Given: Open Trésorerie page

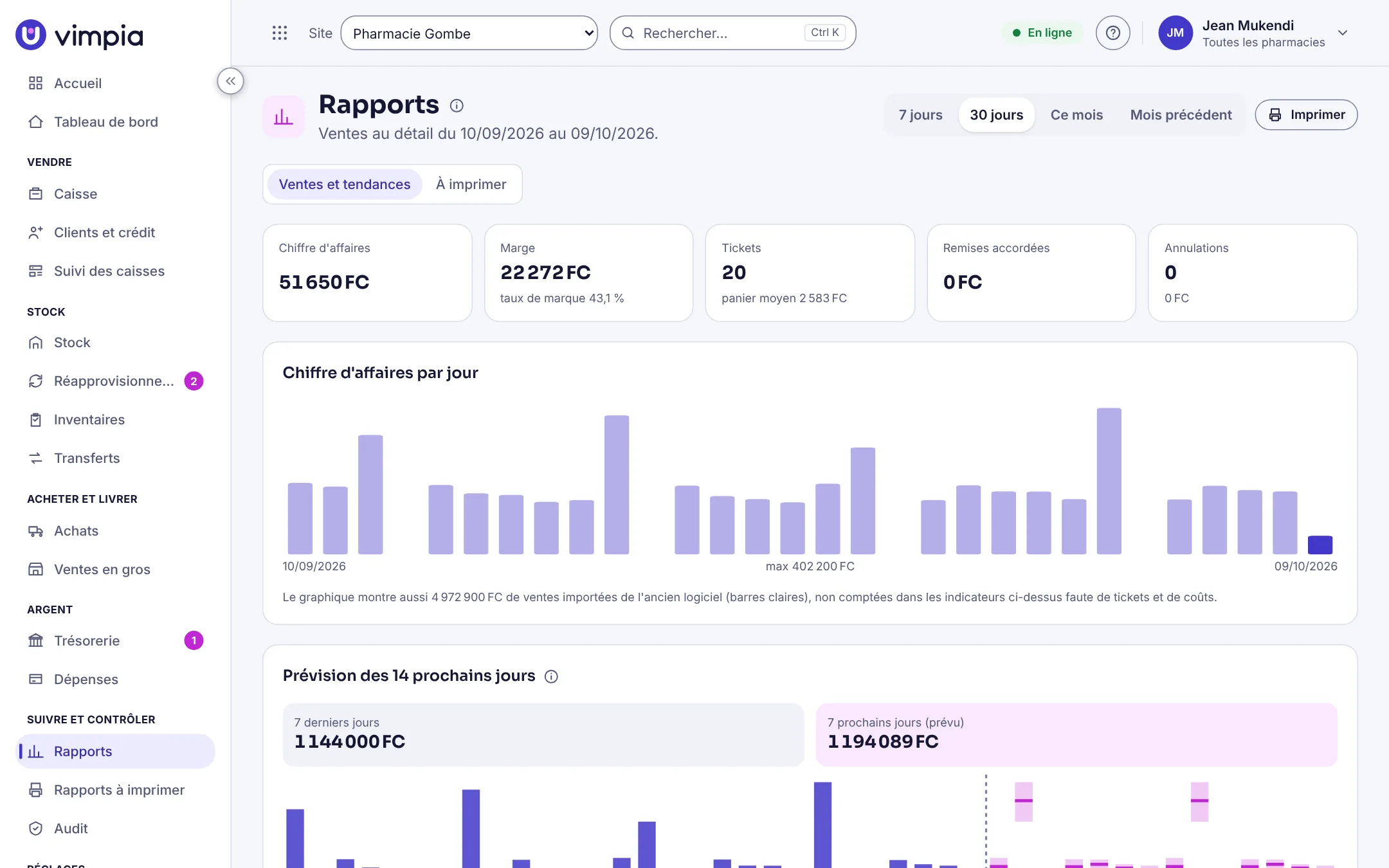Looking at the screenshot, I should click(115, 640).
